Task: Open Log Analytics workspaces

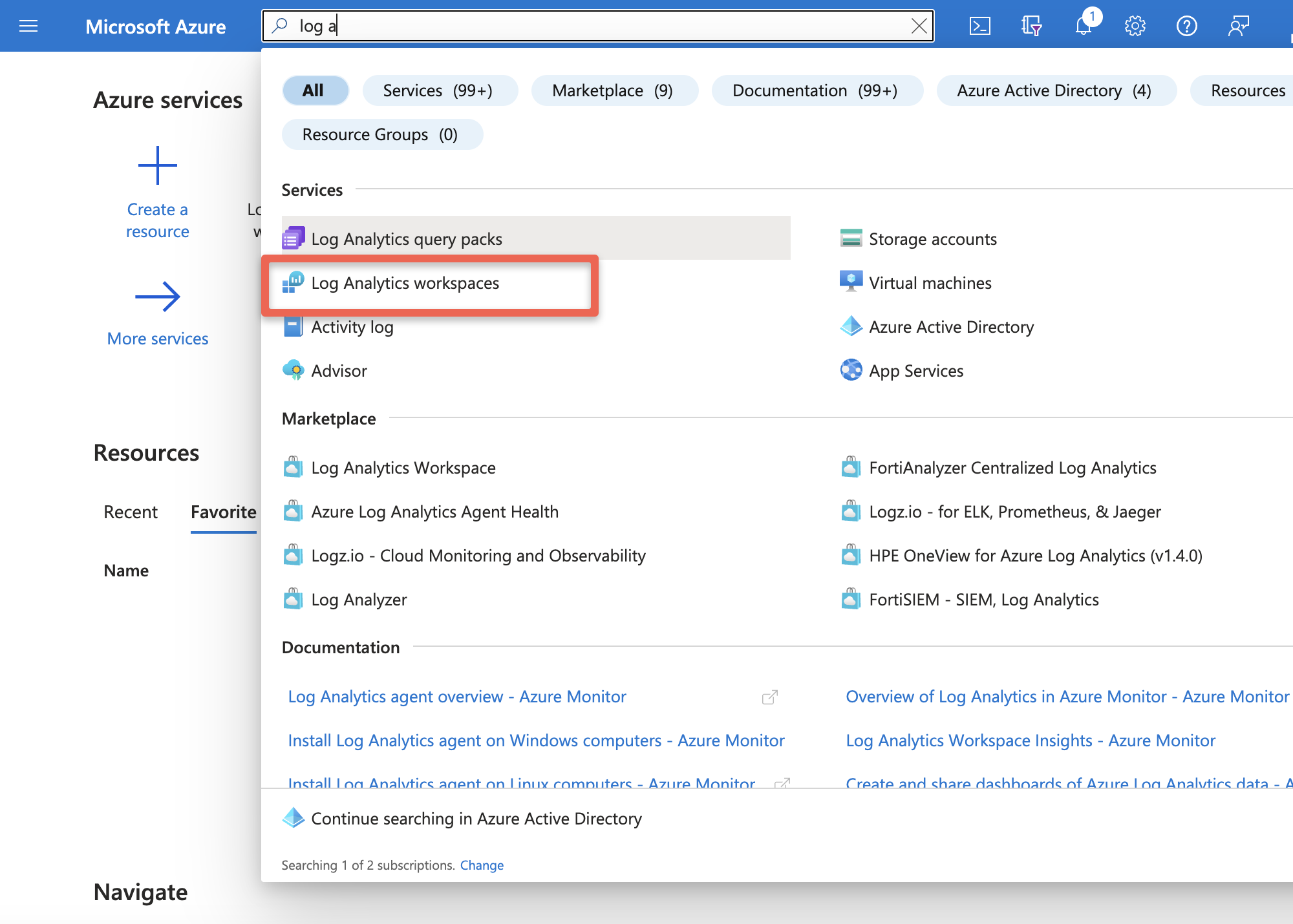Action: [405, 283]
